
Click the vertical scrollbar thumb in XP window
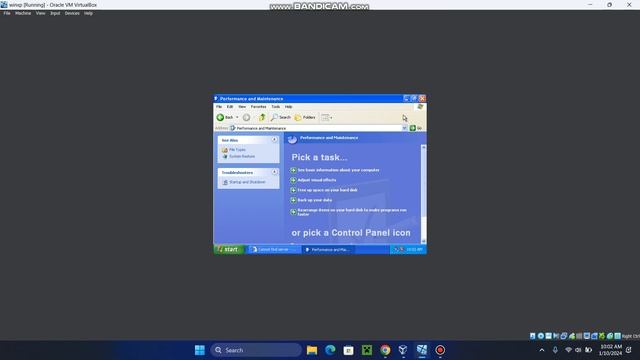(424, 183)
